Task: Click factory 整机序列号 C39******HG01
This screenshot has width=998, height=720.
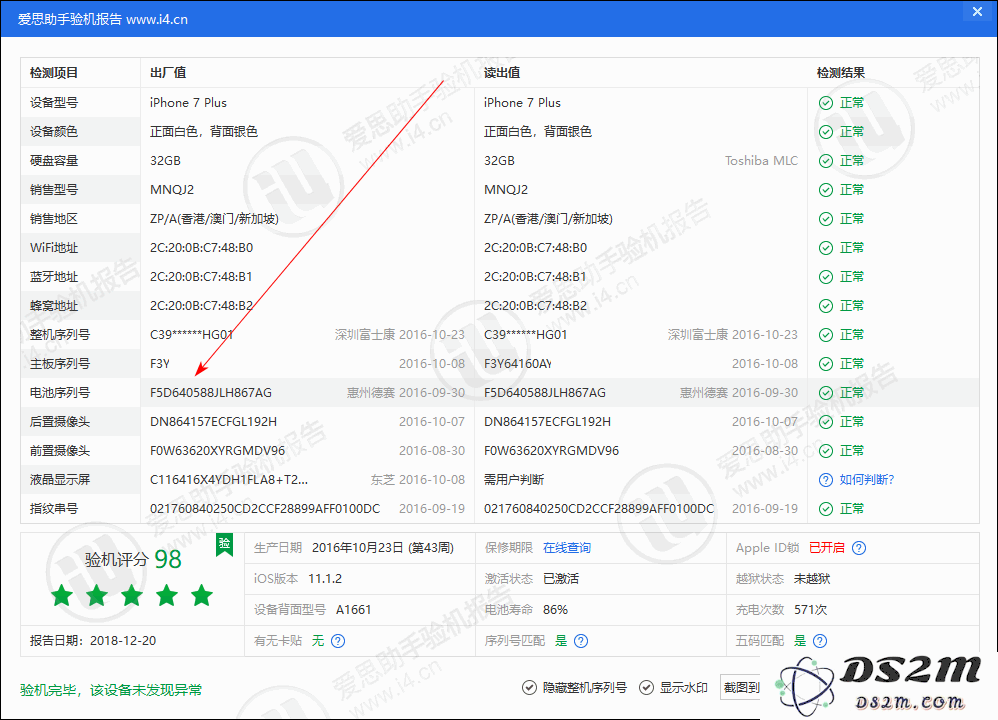Action: pos(192,335)
